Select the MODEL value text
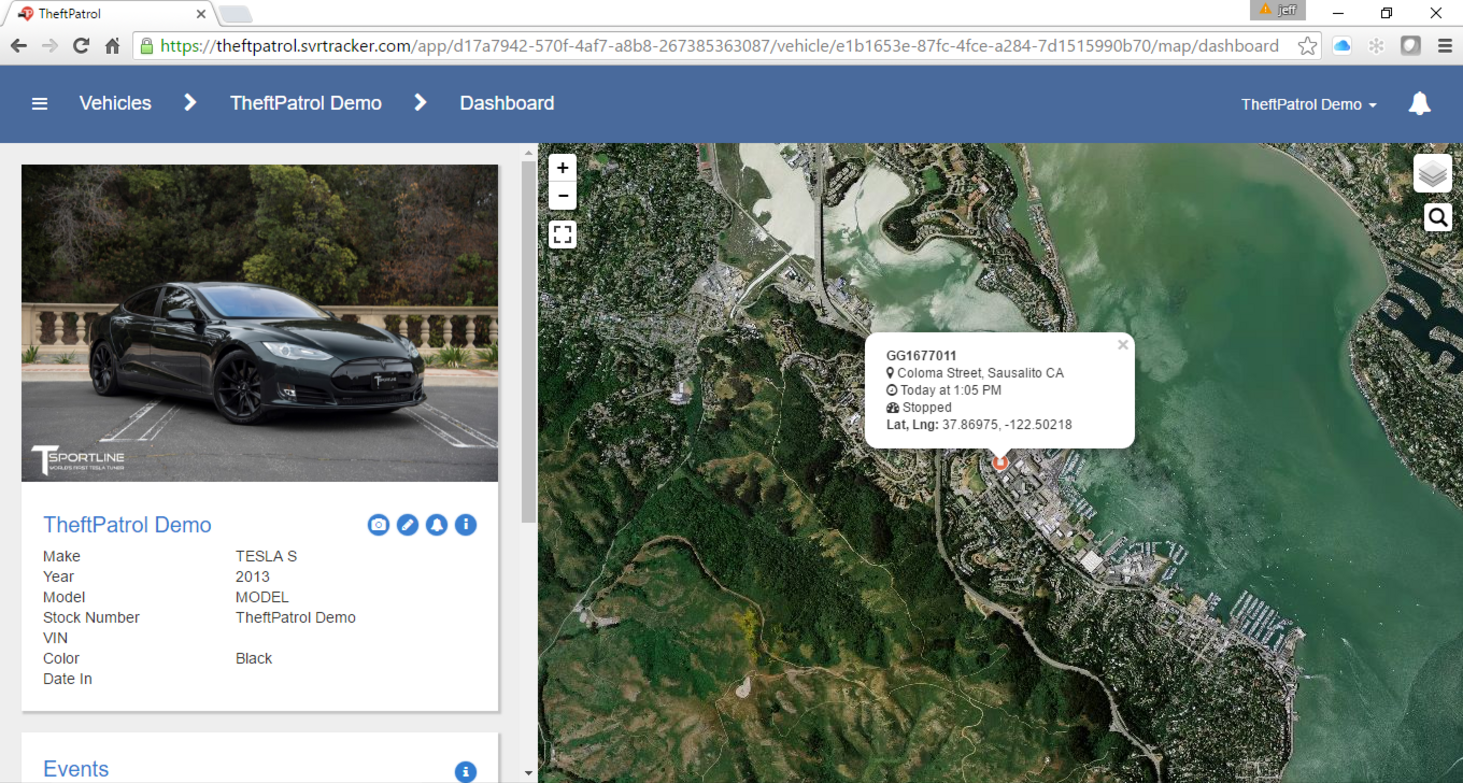The image size is (1463, 783). [x=262, y=597]
